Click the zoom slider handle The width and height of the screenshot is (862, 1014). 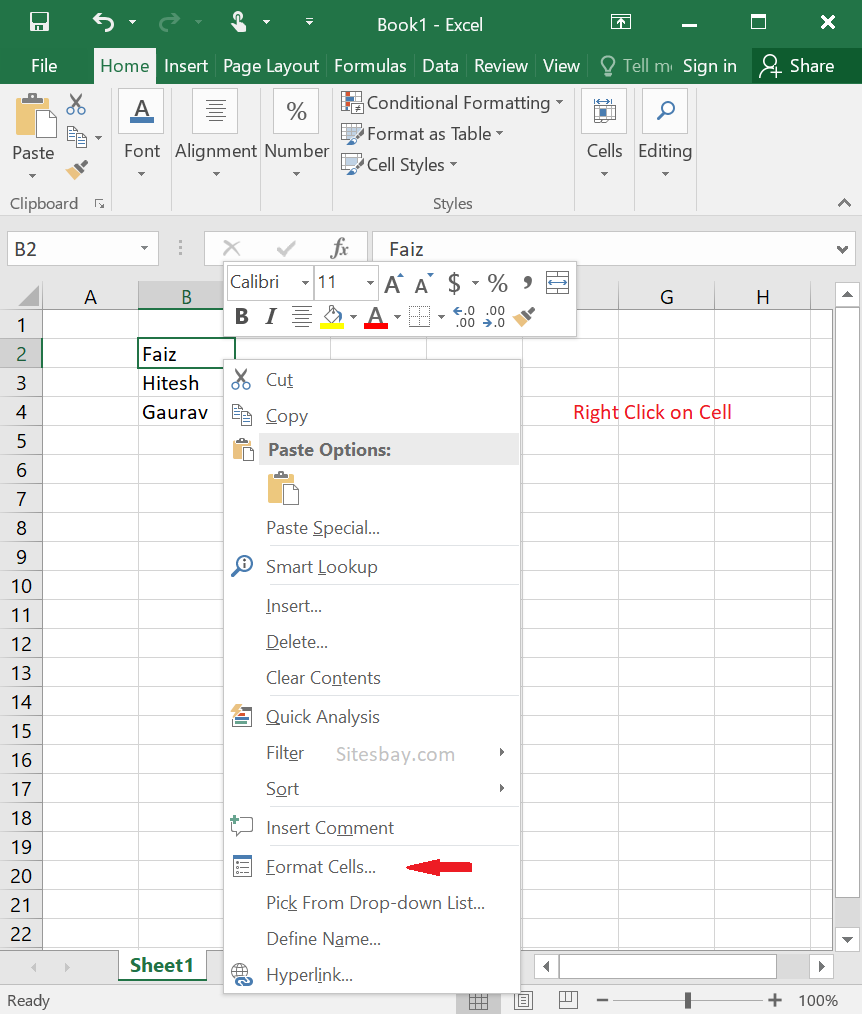[x=687, y=1000]
